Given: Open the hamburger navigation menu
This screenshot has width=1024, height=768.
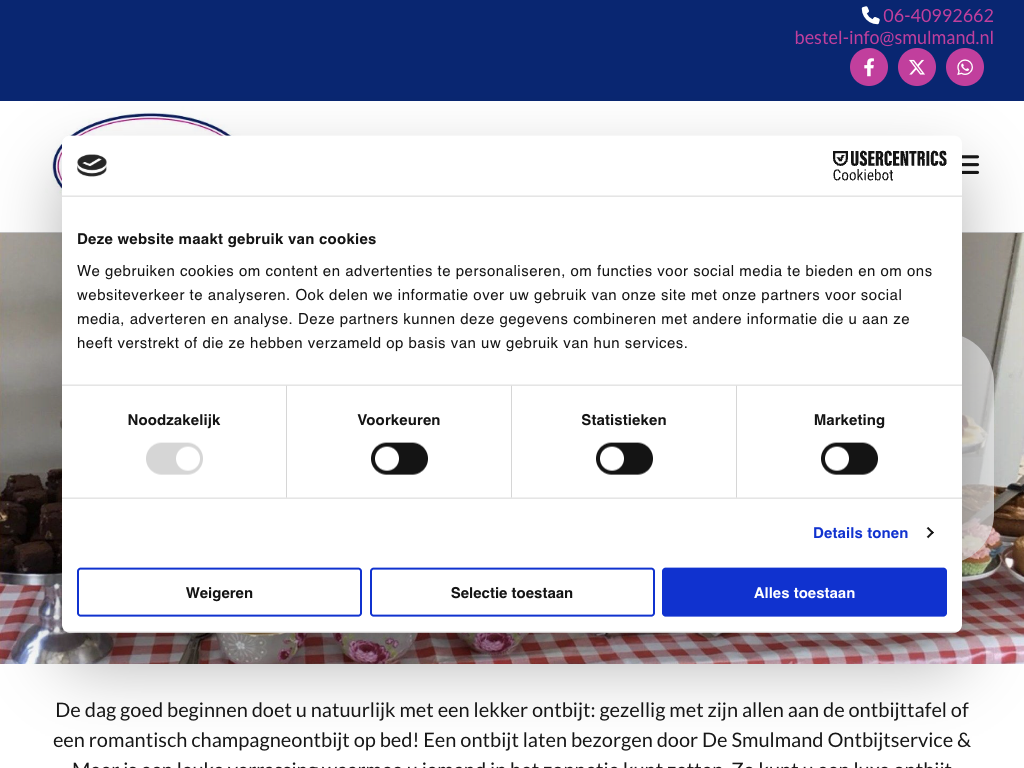Looking at the screenshot, I should click(x=970, y=165).
